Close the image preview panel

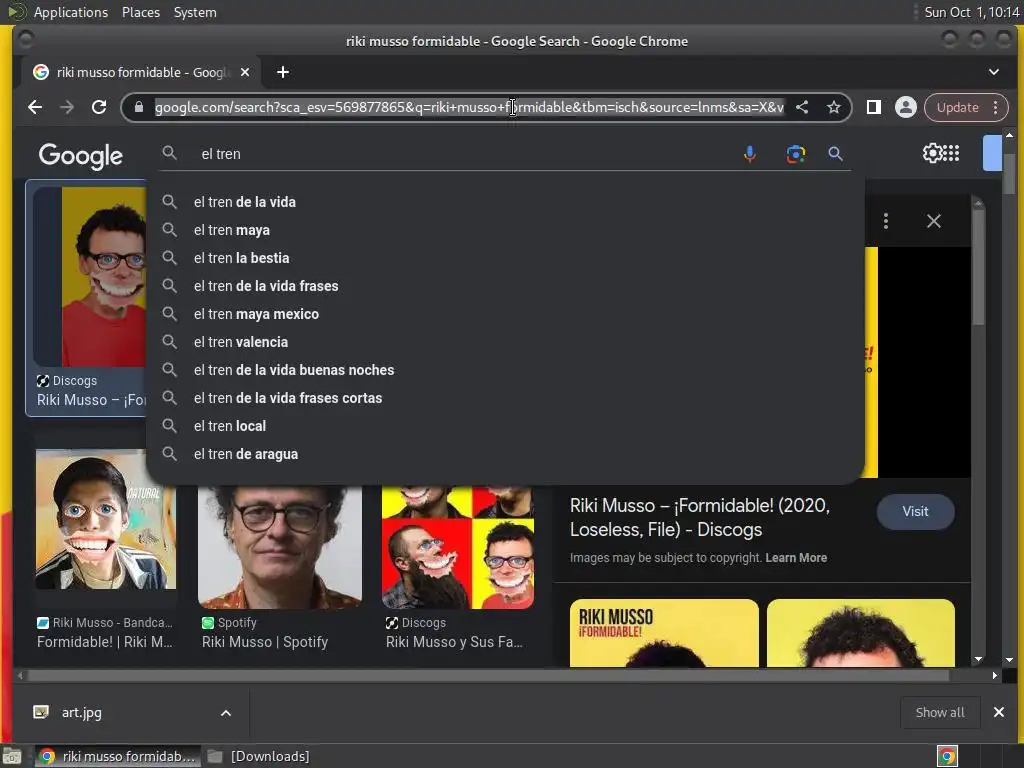(x=934, y=221)
